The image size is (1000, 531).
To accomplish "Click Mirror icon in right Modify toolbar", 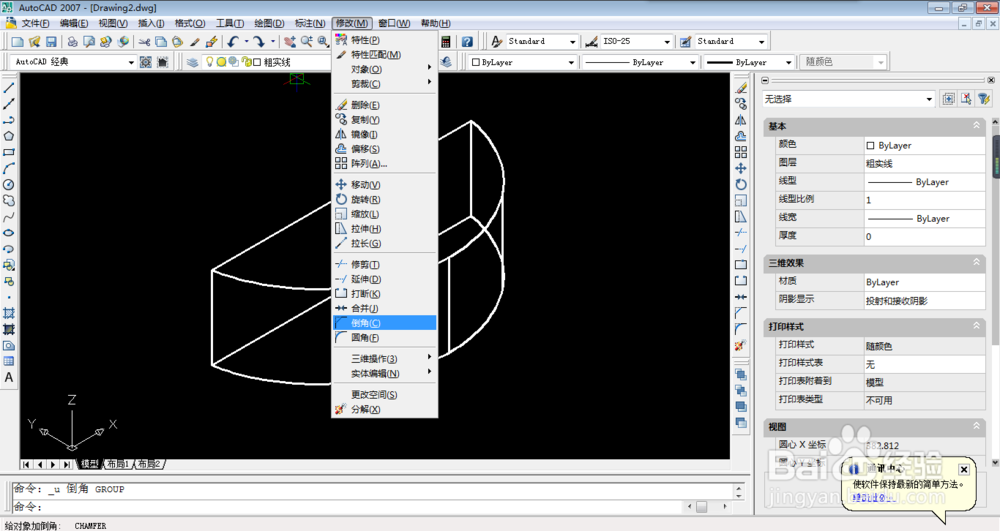I will pos(740,120).
